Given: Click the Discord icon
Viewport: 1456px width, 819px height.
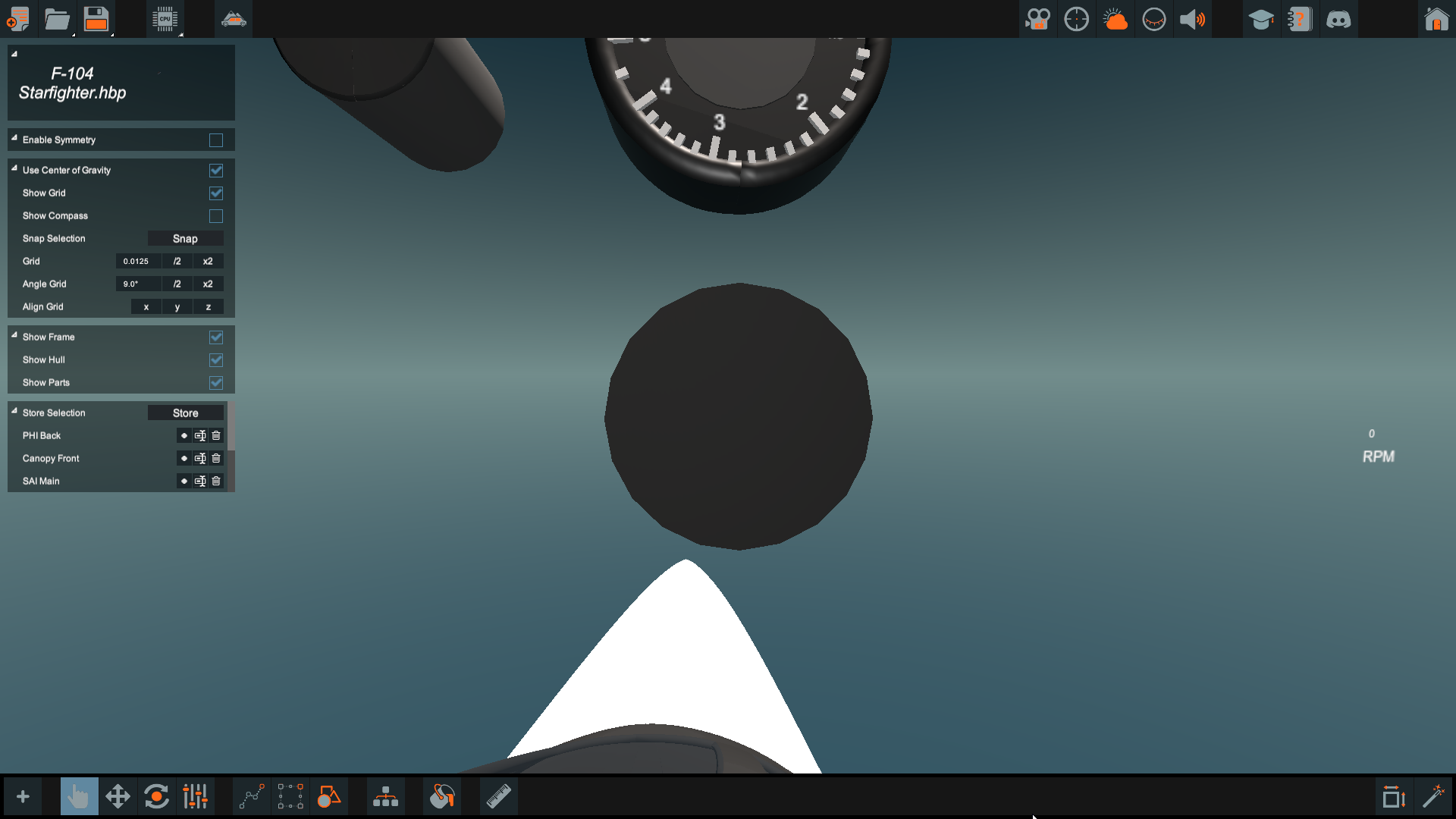Looking at the screenshot, I should 1338,19.
